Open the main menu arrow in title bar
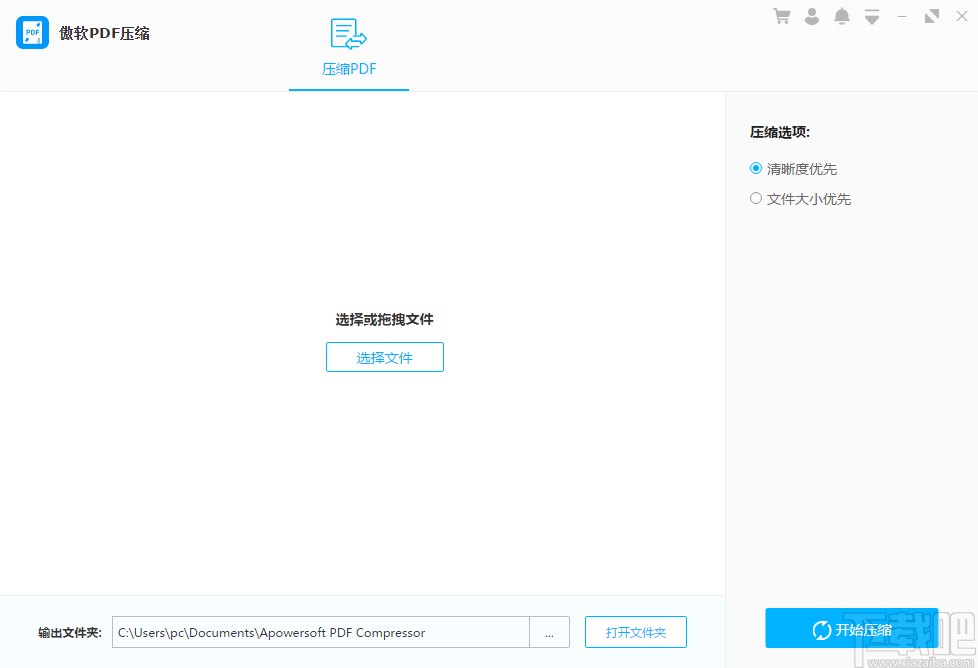 point(871,17)
